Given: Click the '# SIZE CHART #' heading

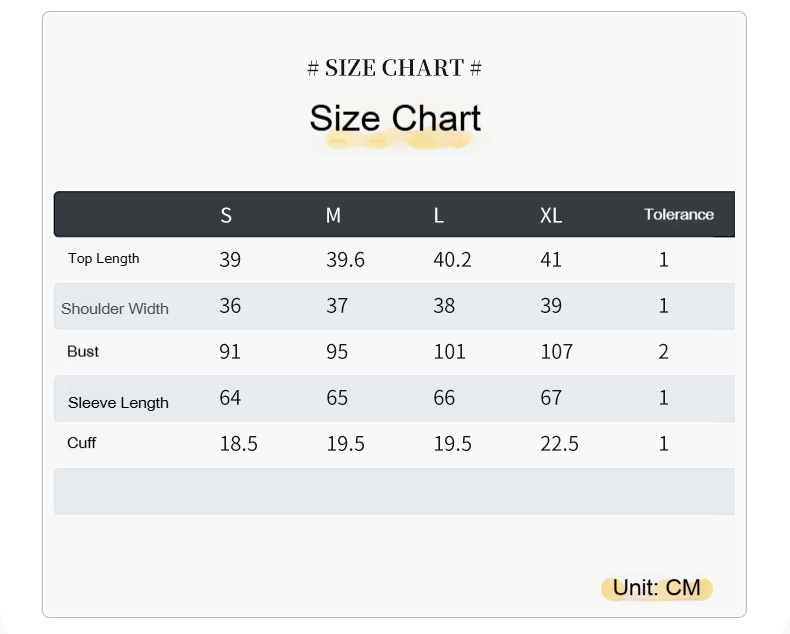Looking at the screenshot, I should coord(394,68).
